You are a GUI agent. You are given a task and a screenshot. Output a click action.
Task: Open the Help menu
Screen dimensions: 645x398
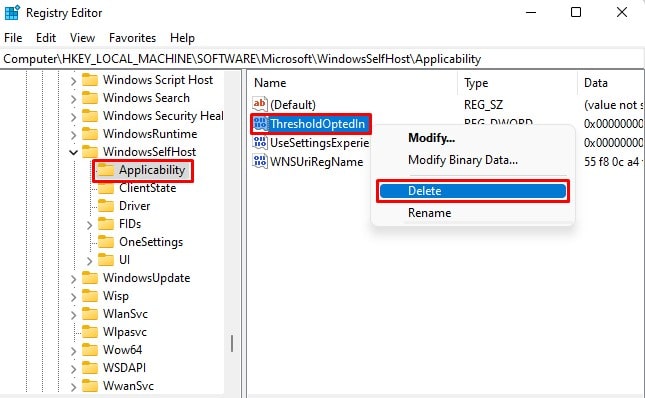point(182,38)
